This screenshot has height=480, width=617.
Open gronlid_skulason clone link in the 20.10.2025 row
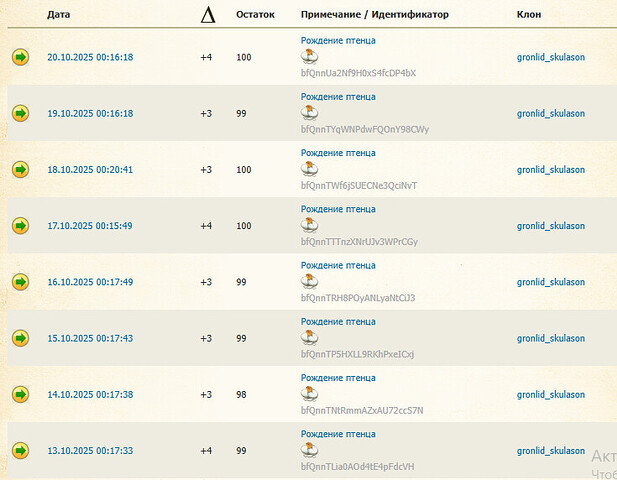pyautogui.click(x=550, y=57)
